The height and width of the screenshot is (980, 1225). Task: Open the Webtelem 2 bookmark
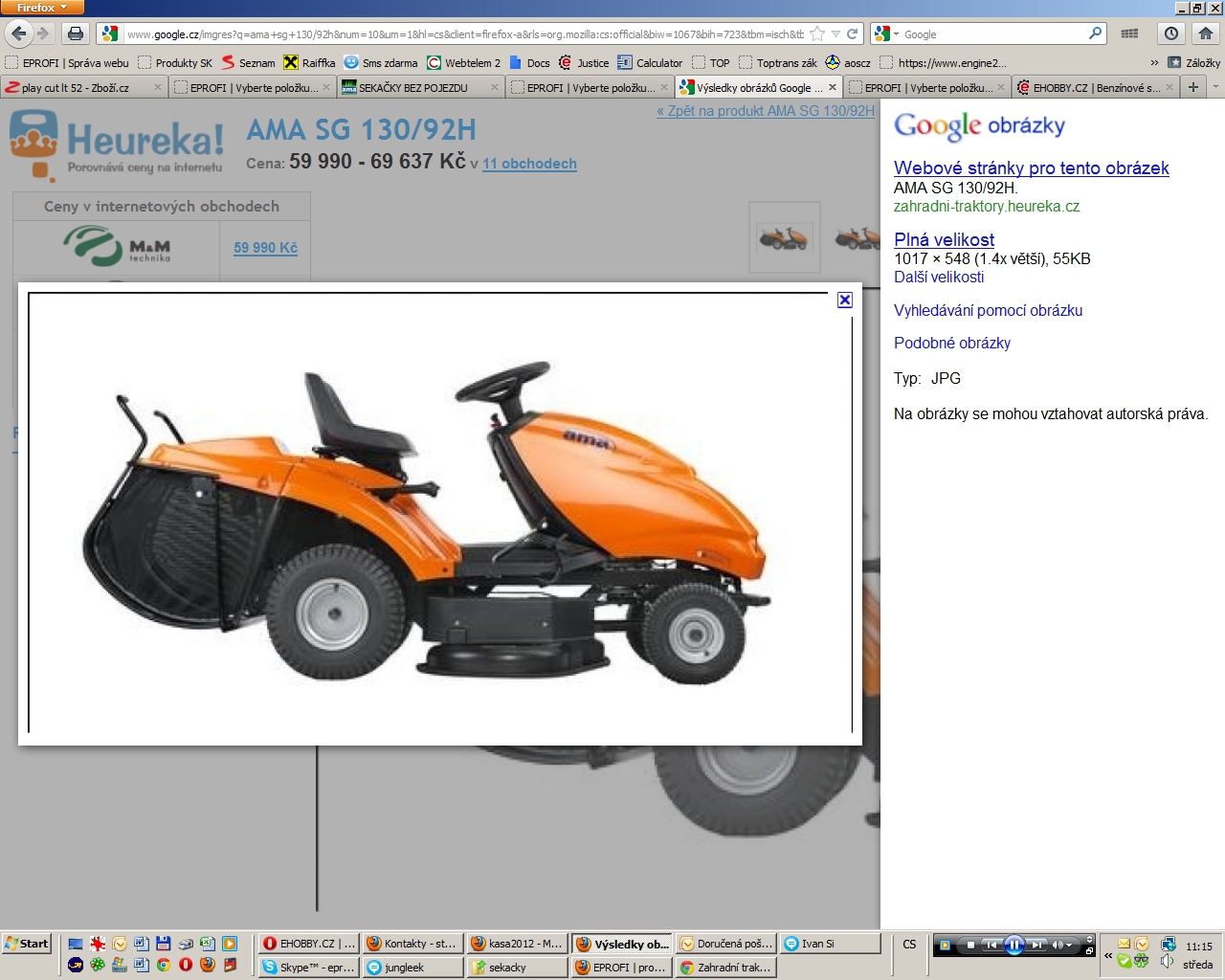click(463, 62)
